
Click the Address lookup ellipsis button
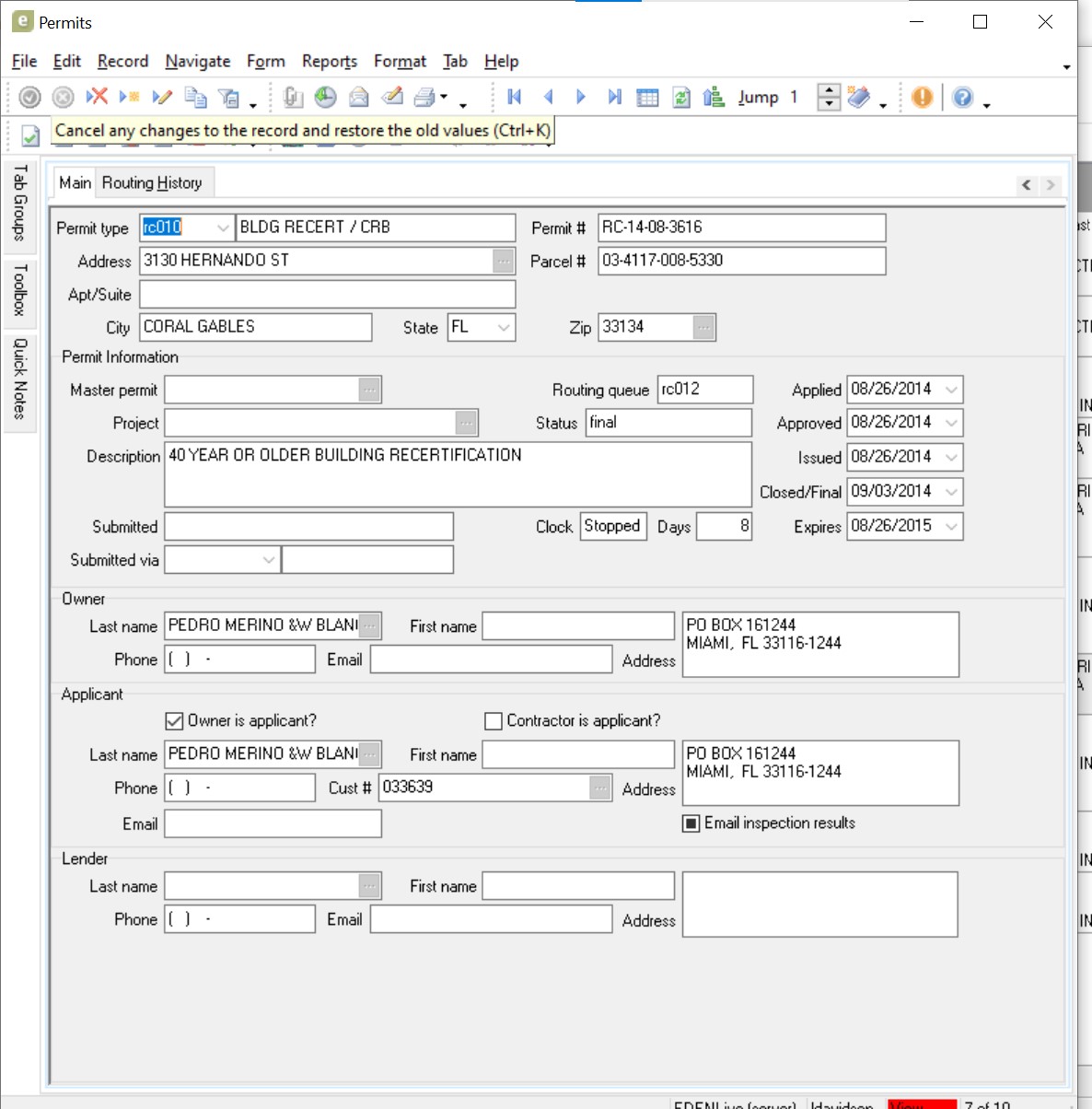504,261
